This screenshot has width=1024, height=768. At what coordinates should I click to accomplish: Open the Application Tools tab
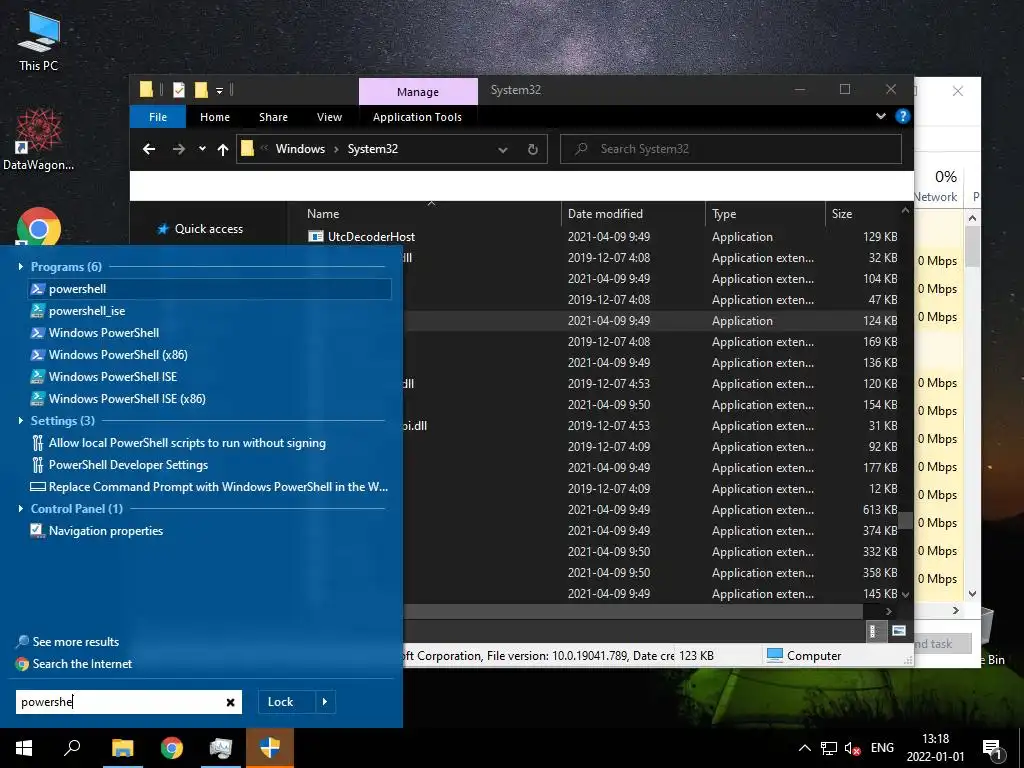coord(417,117)
